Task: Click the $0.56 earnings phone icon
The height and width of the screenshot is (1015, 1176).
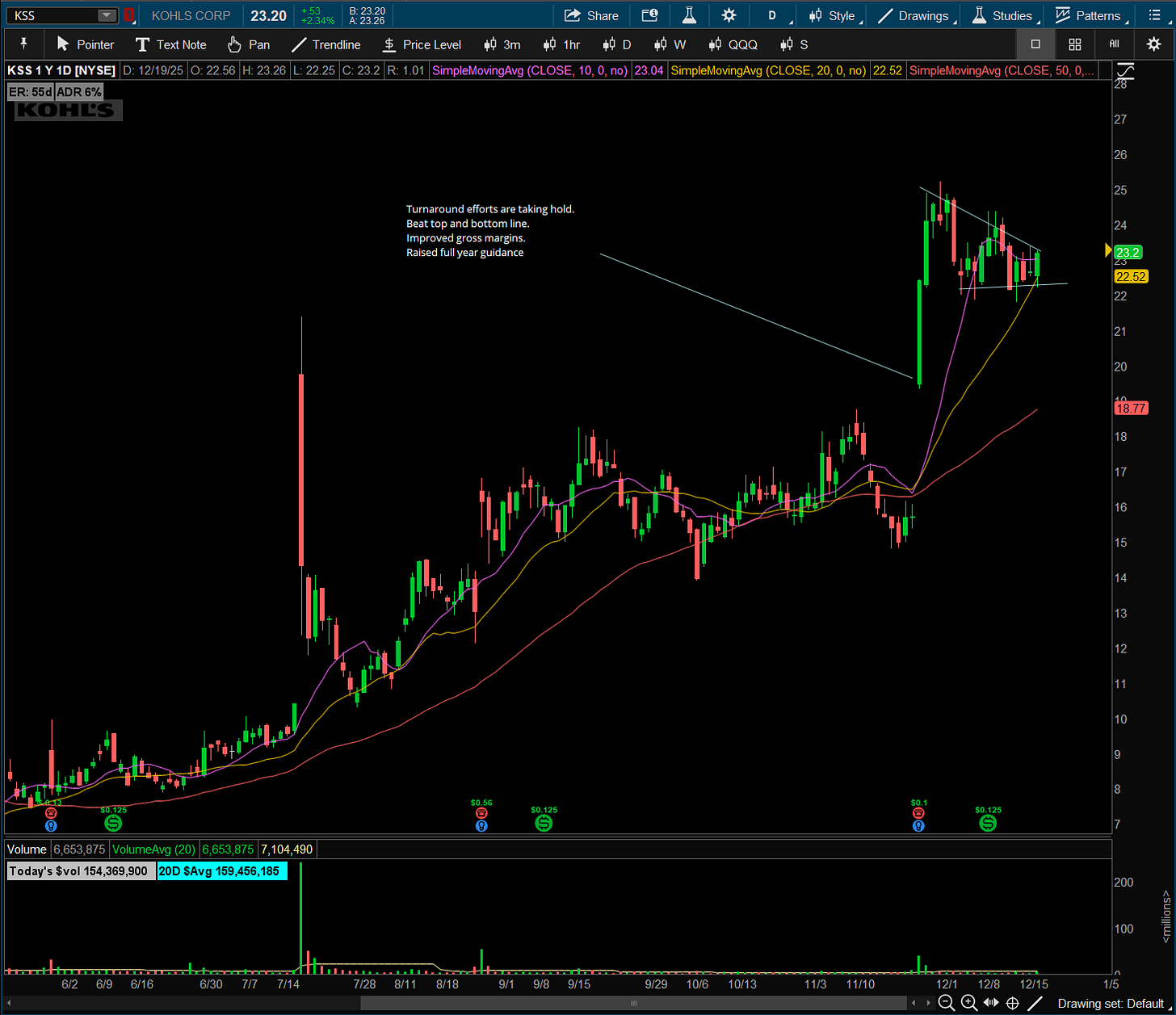Action: [481, 813]
